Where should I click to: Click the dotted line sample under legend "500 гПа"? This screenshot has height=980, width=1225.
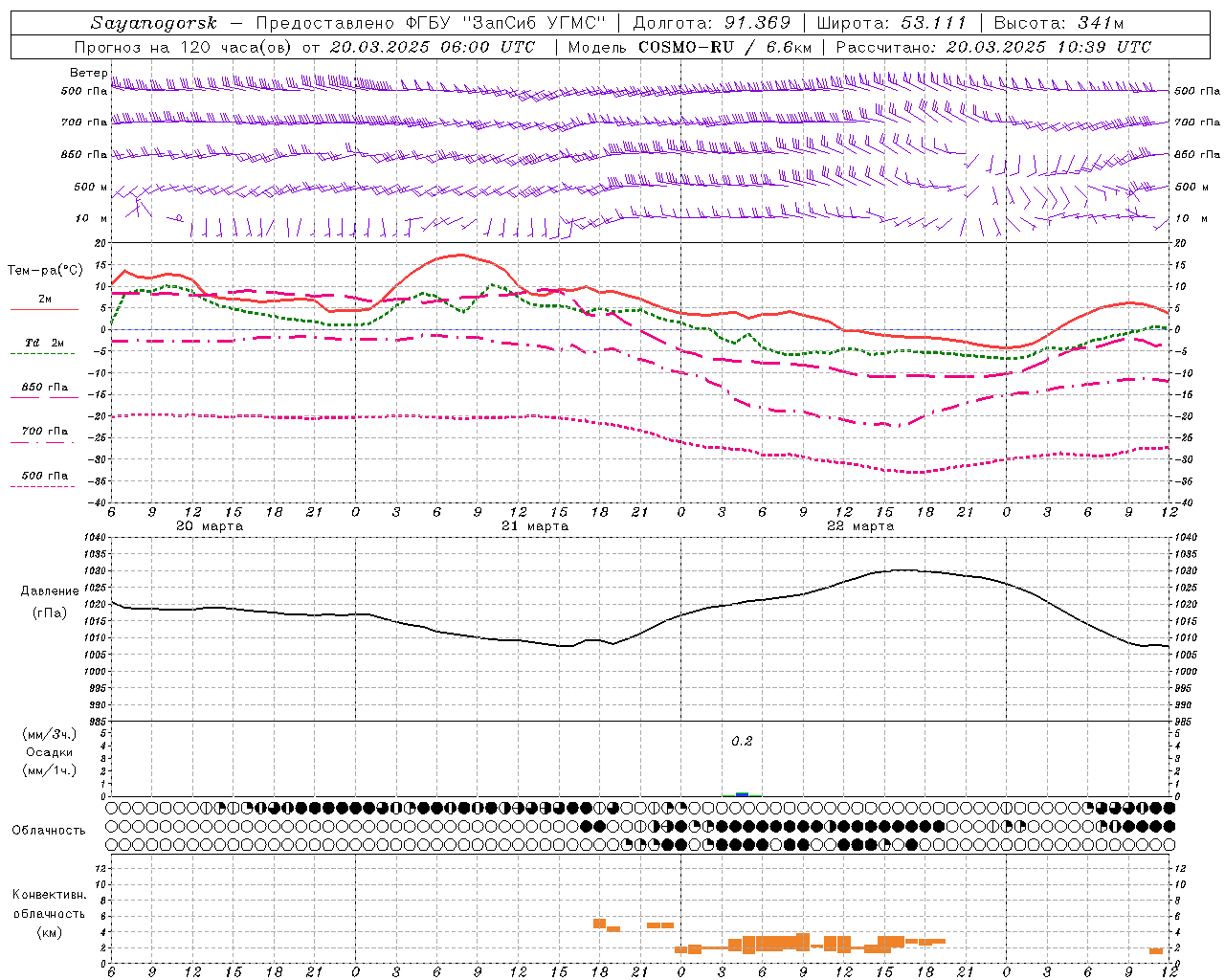coord(42,487)
